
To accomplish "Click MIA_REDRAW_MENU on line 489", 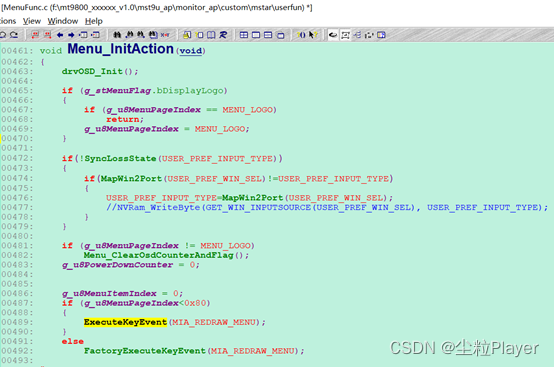I will 214,322.
